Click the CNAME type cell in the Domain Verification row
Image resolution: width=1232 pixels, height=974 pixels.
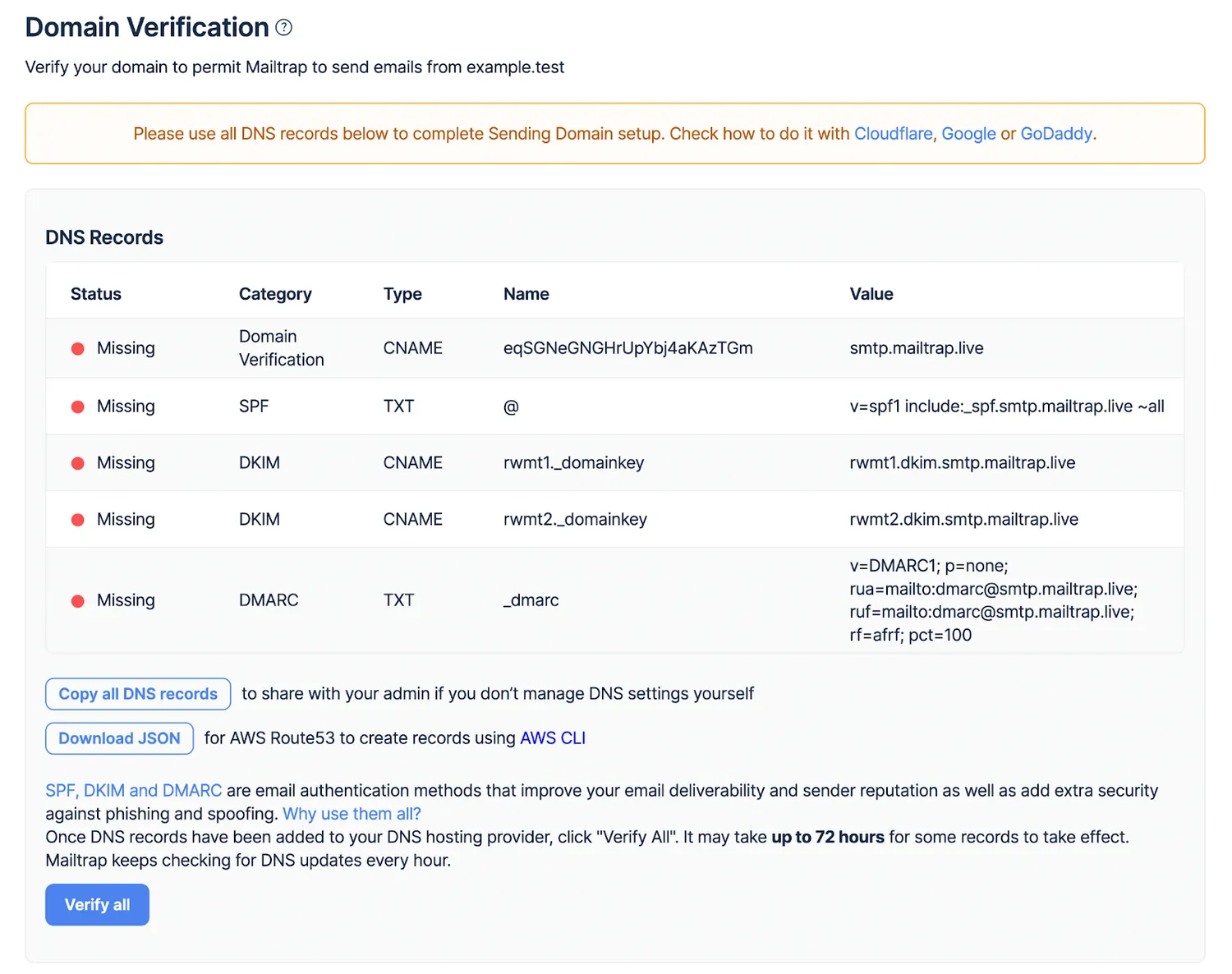click(413, 348)
